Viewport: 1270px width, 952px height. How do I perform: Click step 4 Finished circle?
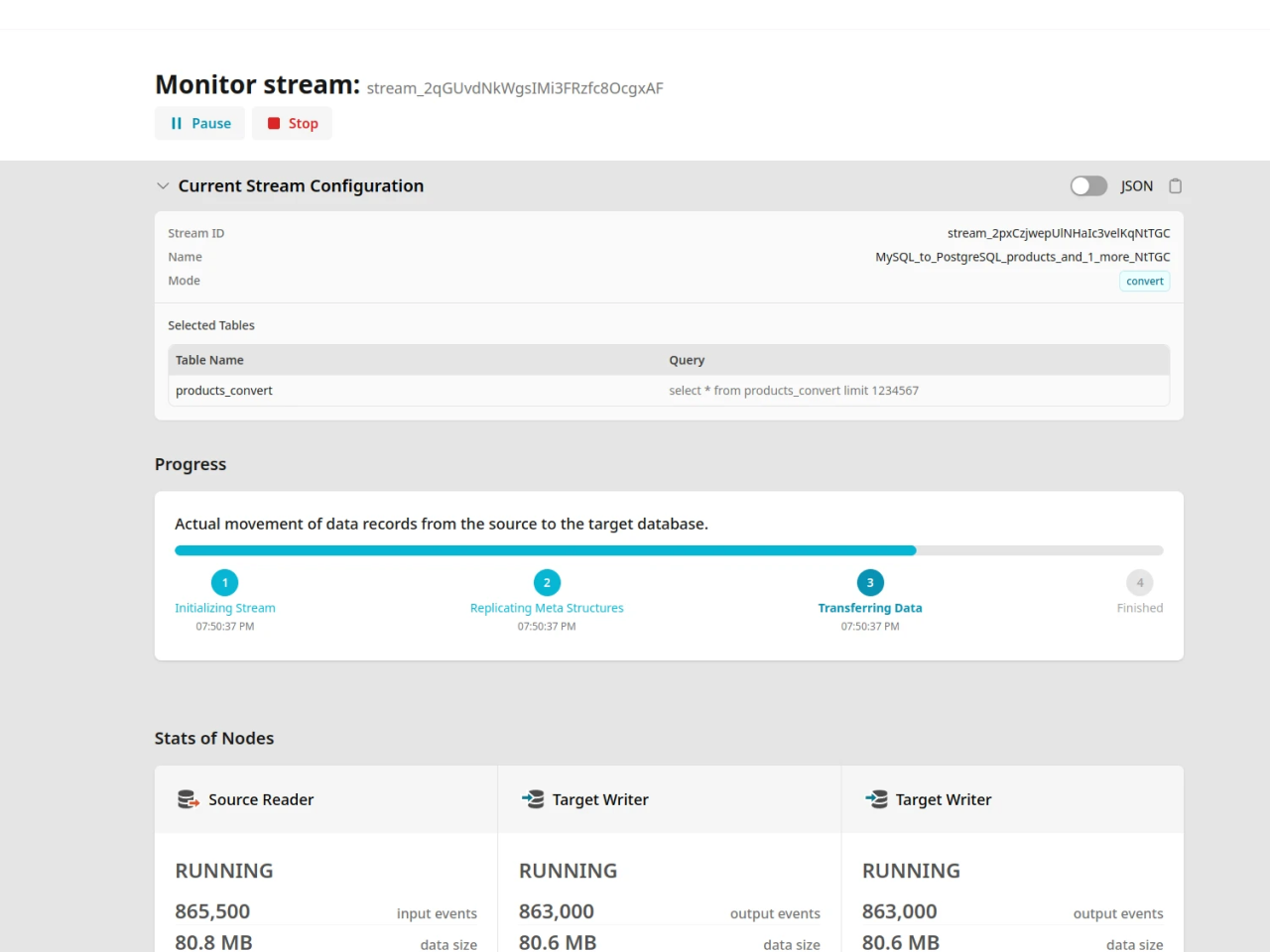point(1139,583)
